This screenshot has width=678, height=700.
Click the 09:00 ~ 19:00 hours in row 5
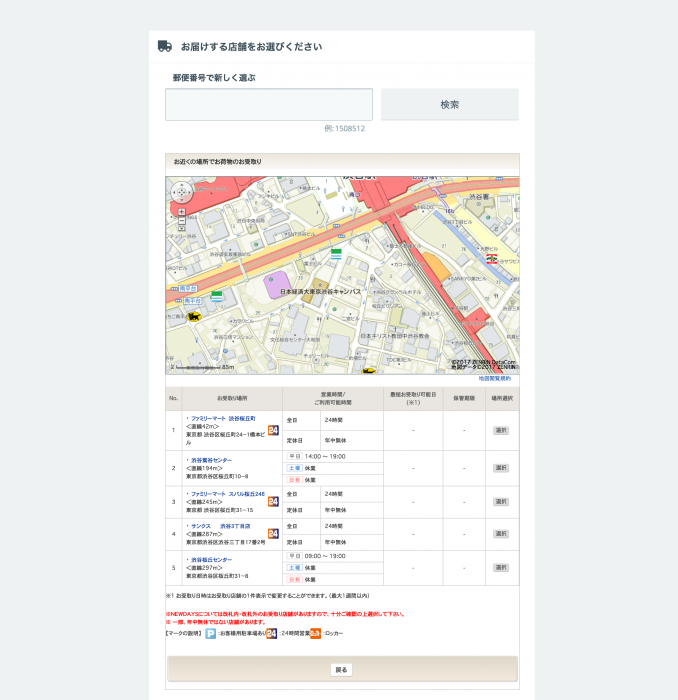click(x=325, y=556)
